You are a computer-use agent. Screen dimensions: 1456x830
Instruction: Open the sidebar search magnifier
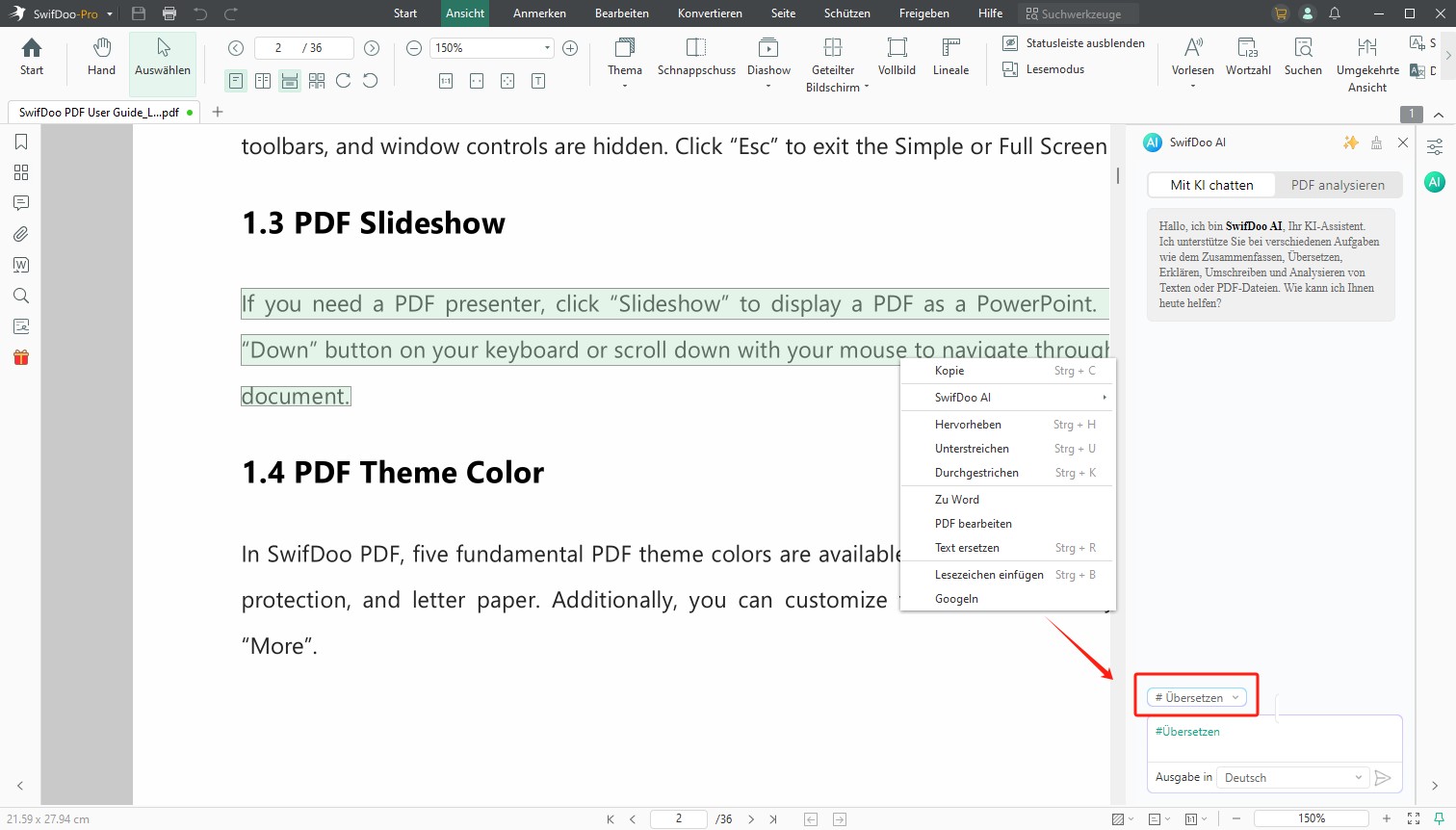click(21, 296)
